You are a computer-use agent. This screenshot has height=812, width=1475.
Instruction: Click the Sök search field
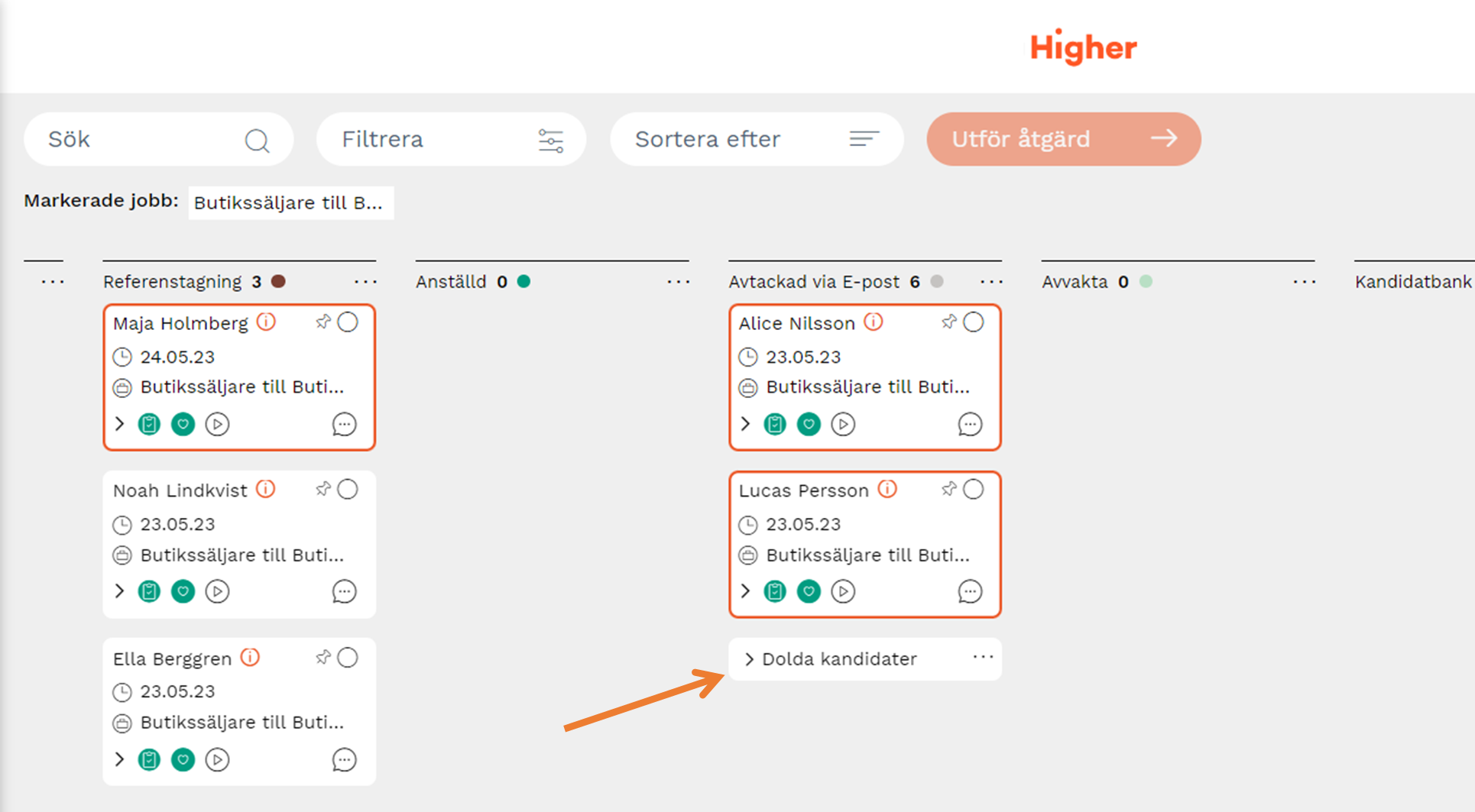tap(145, 139)
